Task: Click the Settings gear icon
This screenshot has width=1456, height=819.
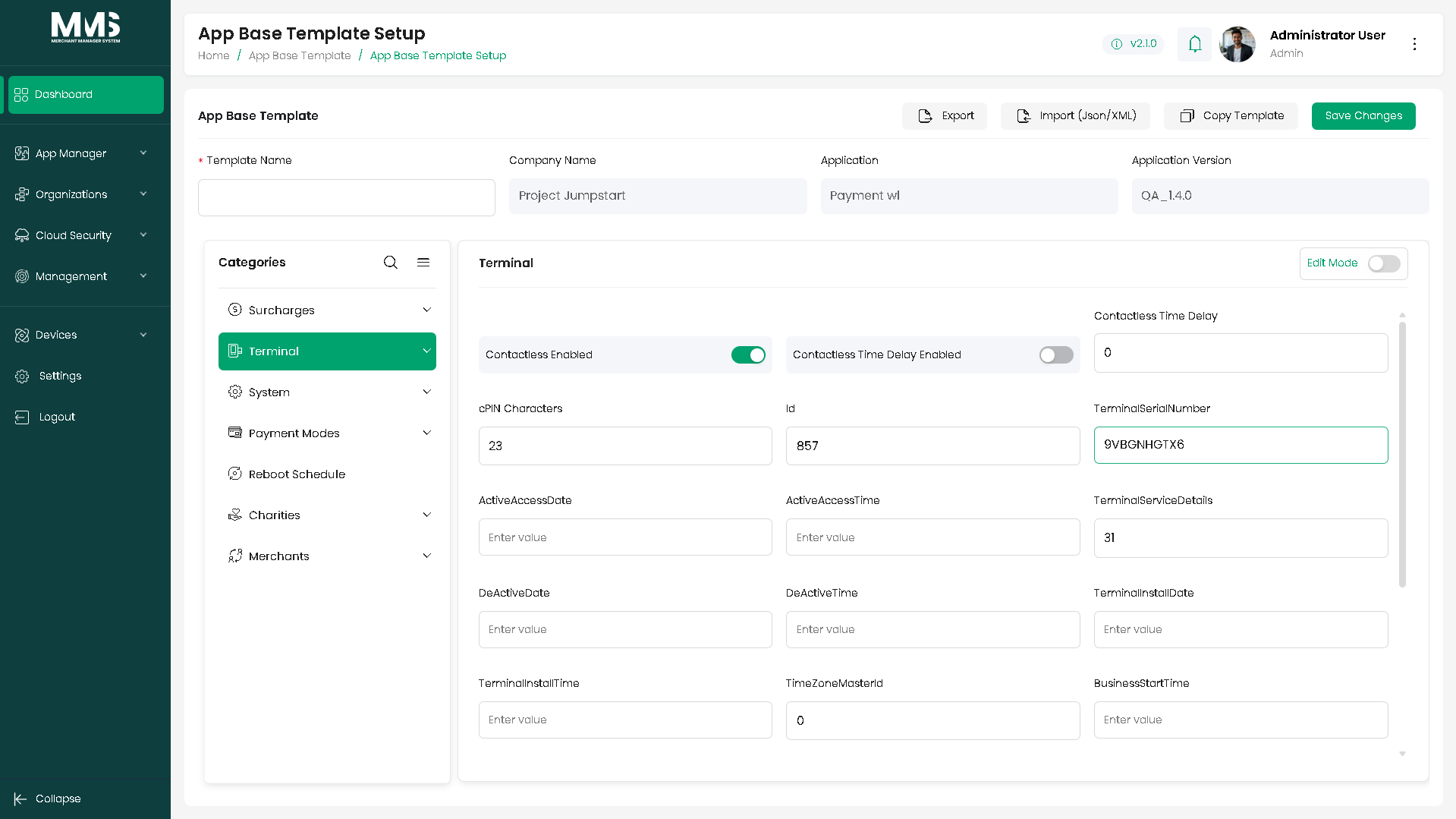Action: tap(22, 376)
